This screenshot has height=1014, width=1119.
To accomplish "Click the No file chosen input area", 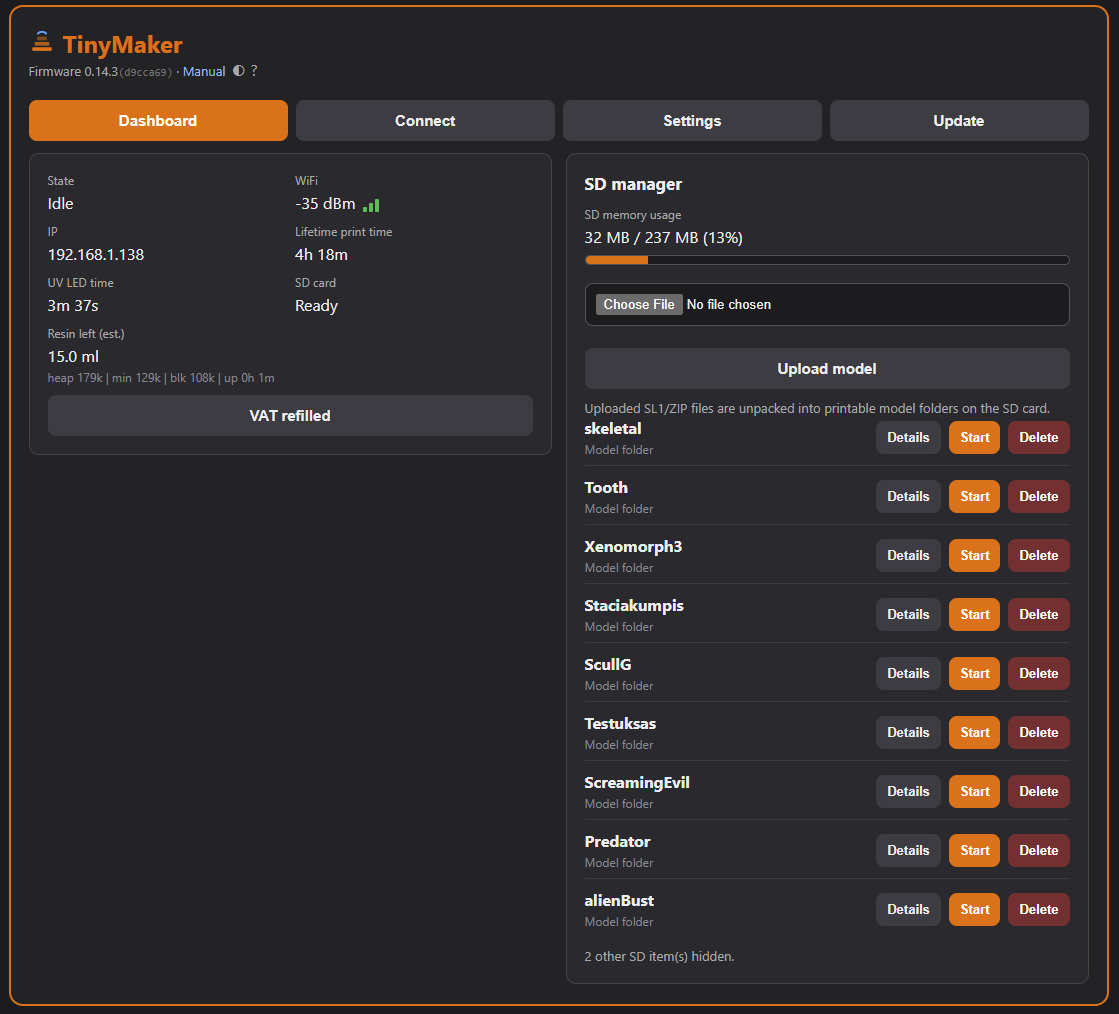I will click(x=827, y=305).
